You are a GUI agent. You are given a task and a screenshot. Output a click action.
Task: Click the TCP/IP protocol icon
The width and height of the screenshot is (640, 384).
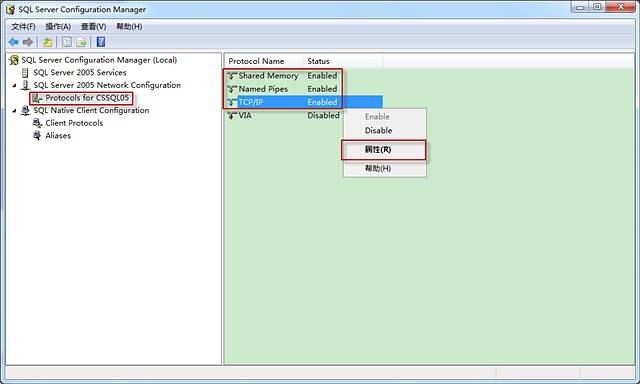(232, 102)
